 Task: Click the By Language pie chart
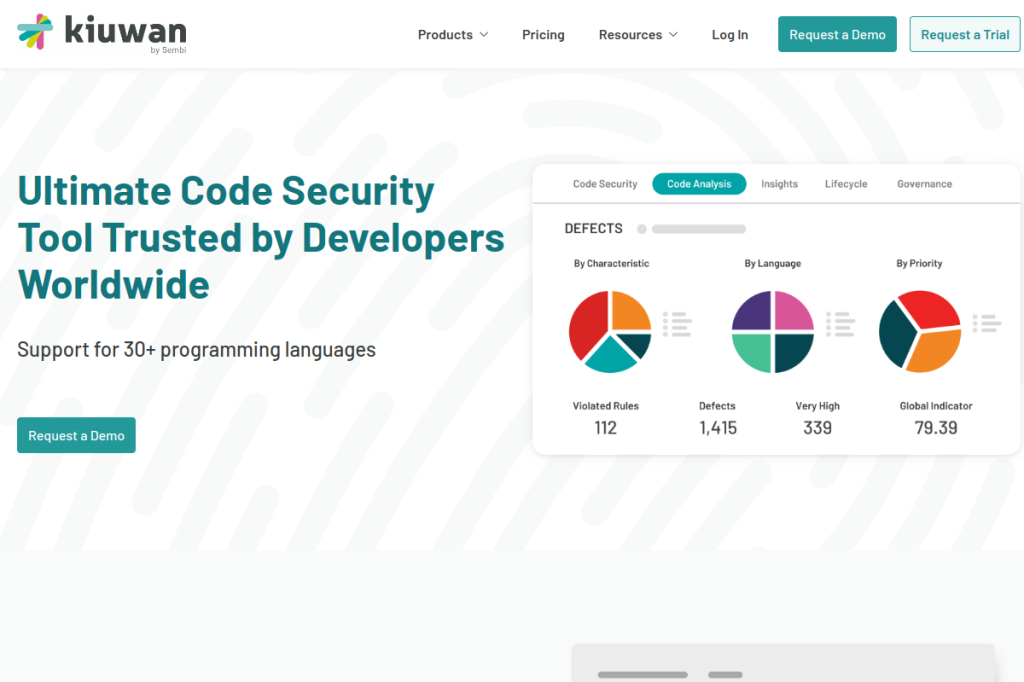point(773,332)
